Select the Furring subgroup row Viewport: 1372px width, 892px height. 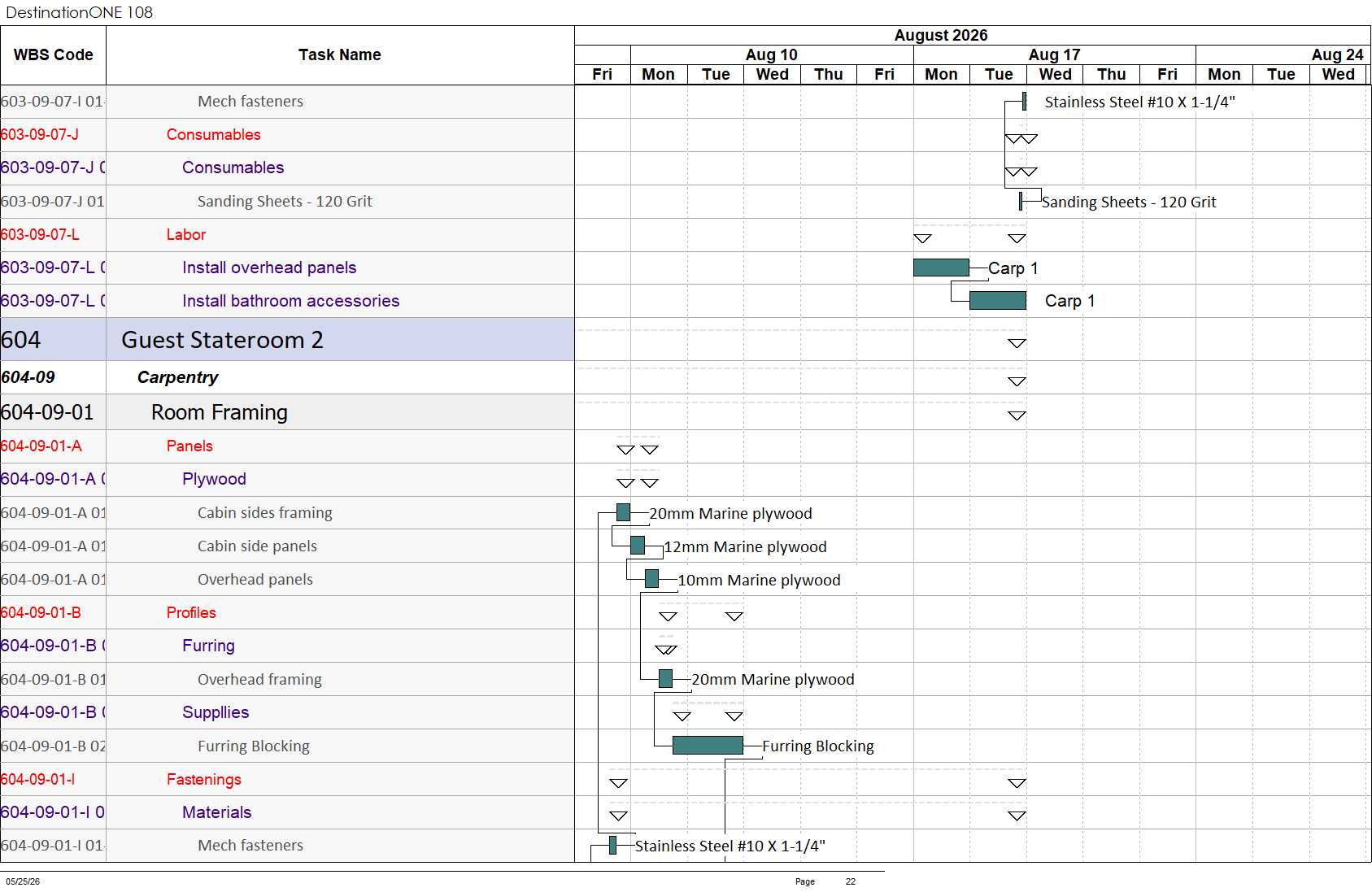tap(287, 646)
